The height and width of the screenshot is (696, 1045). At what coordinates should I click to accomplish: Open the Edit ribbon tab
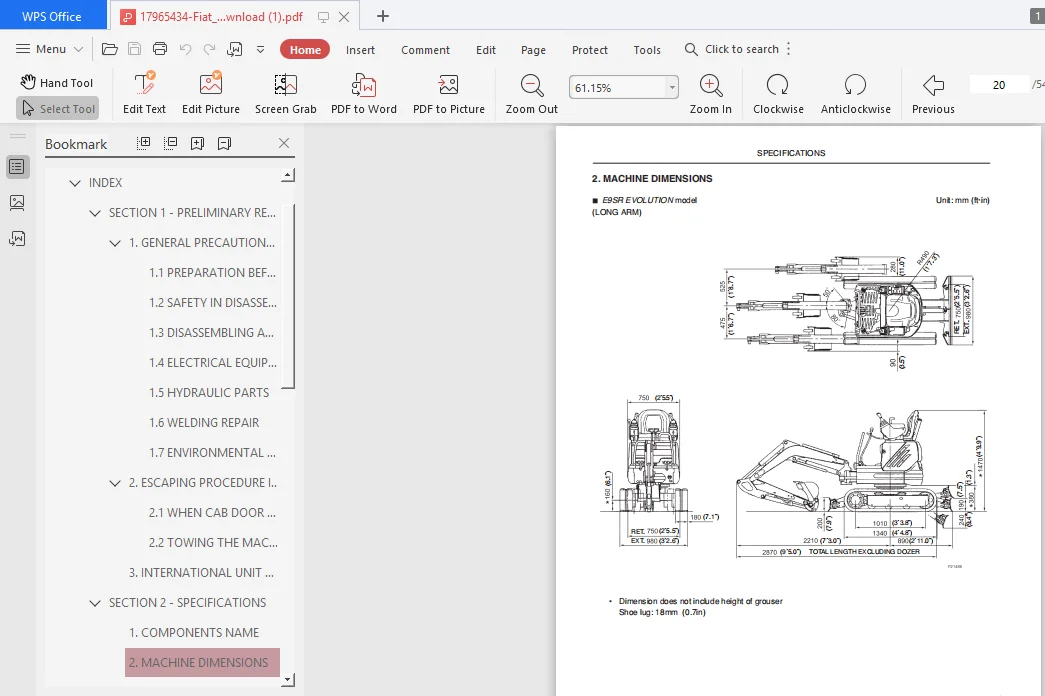(486, 50)
